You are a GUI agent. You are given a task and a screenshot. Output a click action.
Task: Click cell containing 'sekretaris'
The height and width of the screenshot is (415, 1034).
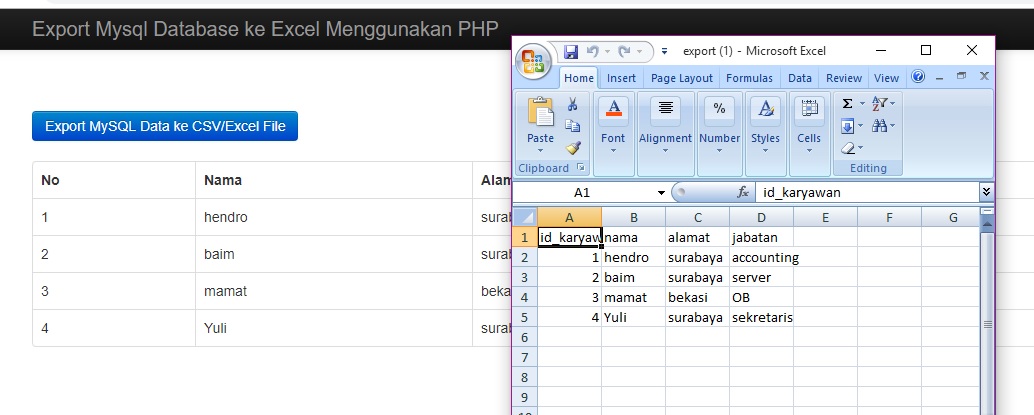pyautogui.click(x=762, y=317)
